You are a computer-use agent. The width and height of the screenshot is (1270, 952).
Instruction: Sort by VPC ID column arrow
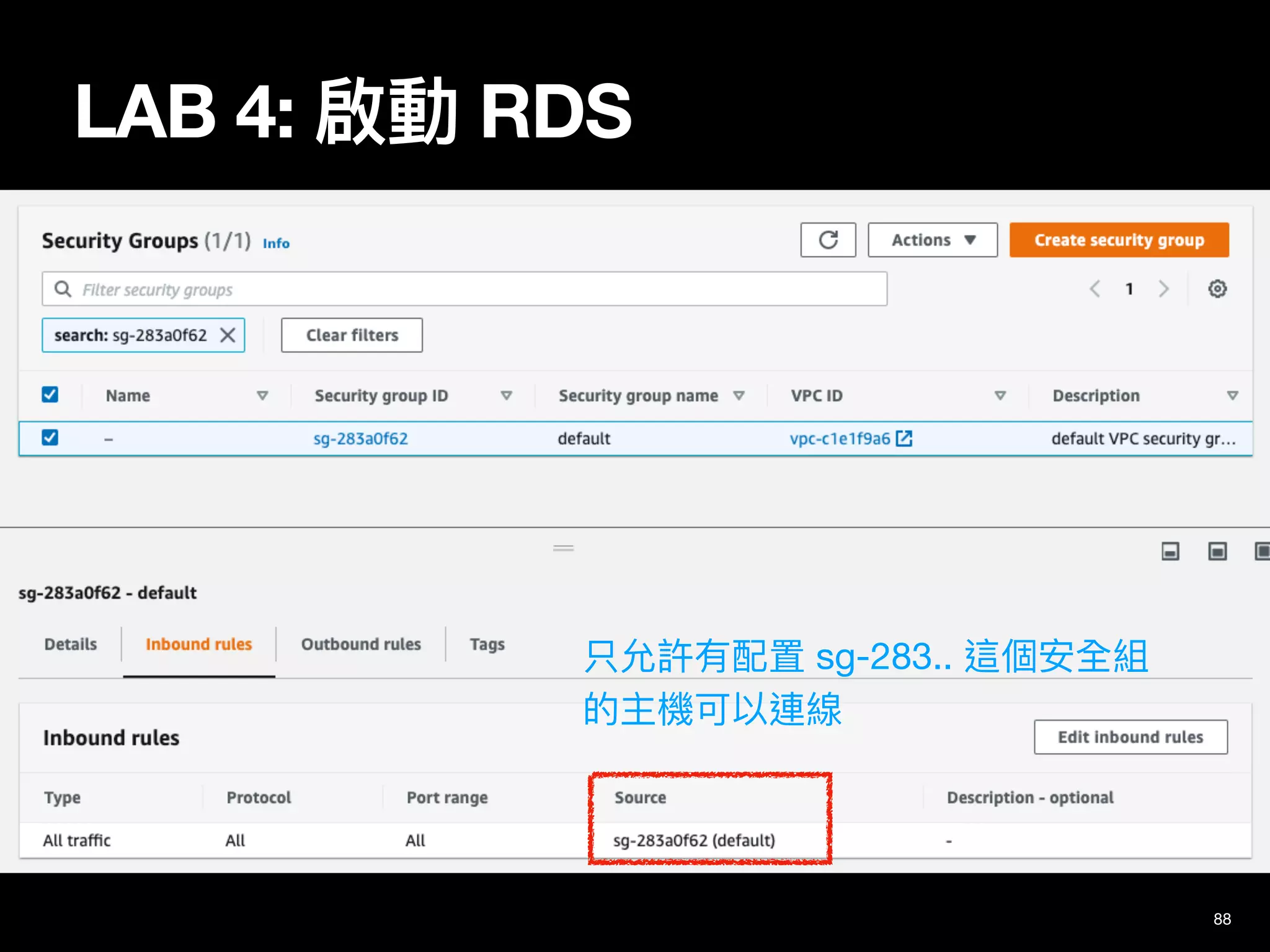pyautogui.click(x=1000, y=395)
